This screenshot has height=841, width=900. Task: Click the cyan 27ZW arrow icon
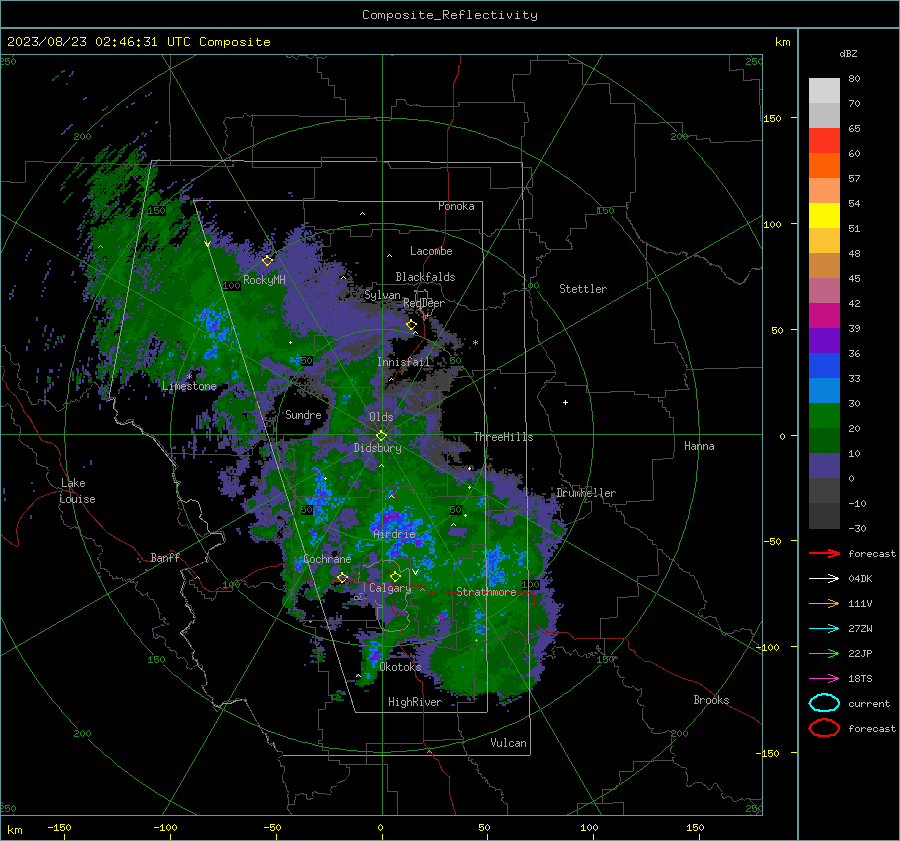pos(824,629)
